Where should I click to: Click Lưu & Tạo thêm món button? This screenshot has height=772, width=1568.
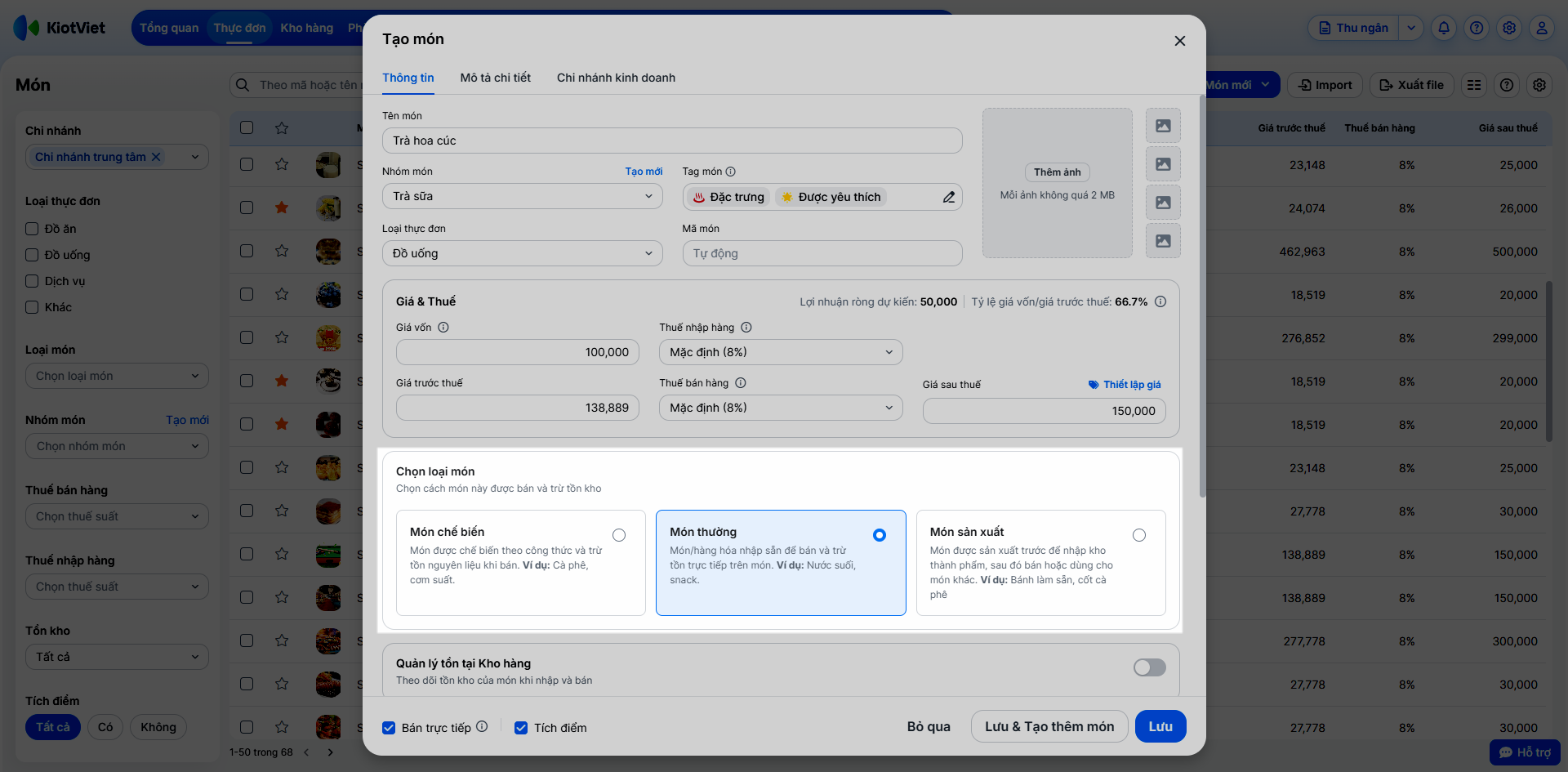pos(1049,726)
